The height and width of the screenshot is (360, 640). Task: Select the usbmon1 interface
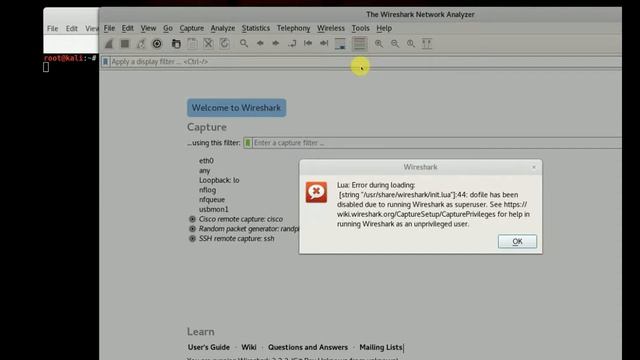[x=213, y=209]
